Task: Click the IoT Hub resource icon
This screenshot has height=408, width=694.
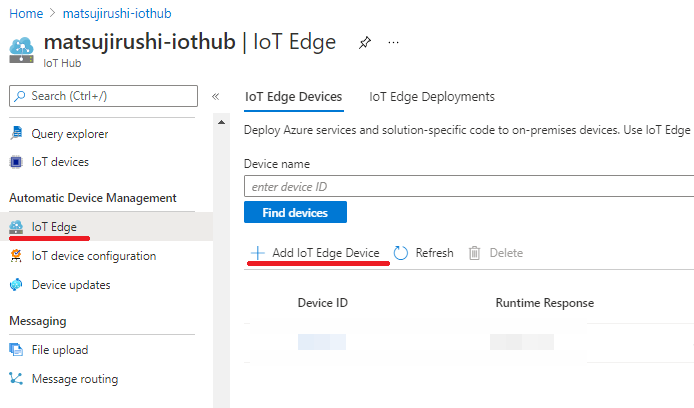Action: [21, 50]
